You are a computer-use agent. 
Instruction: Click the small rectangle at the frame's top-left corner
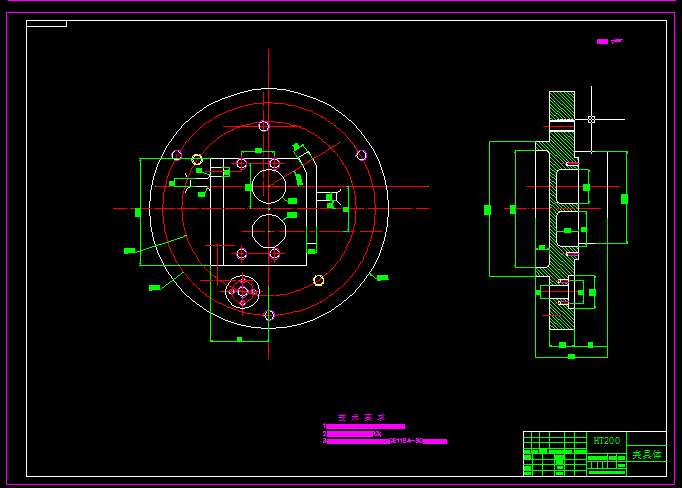[x=47, y=23]
